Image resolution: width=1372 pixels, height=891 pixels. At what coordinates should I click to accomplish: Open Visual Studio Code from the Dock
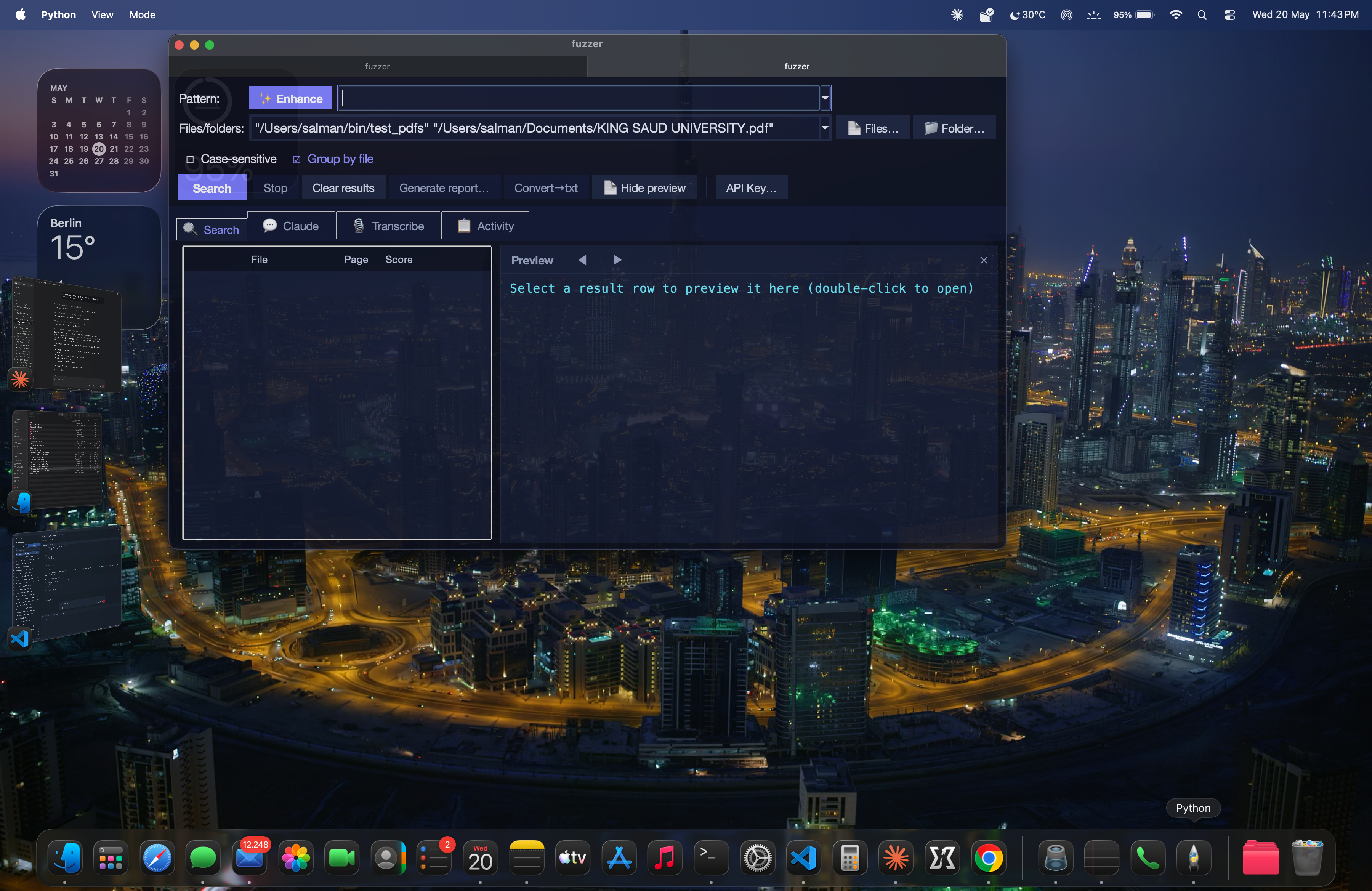(x=804, y=857)
